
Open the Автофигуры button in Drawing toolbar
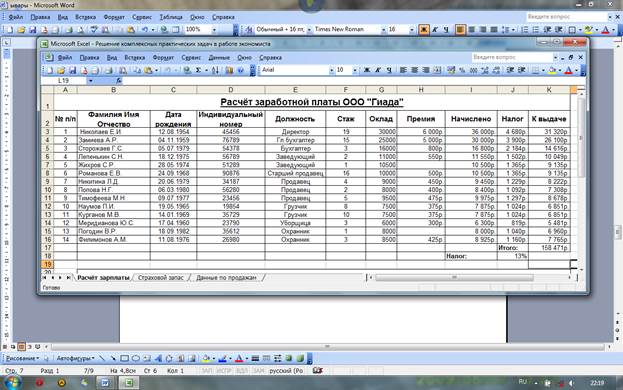(75, 358)
